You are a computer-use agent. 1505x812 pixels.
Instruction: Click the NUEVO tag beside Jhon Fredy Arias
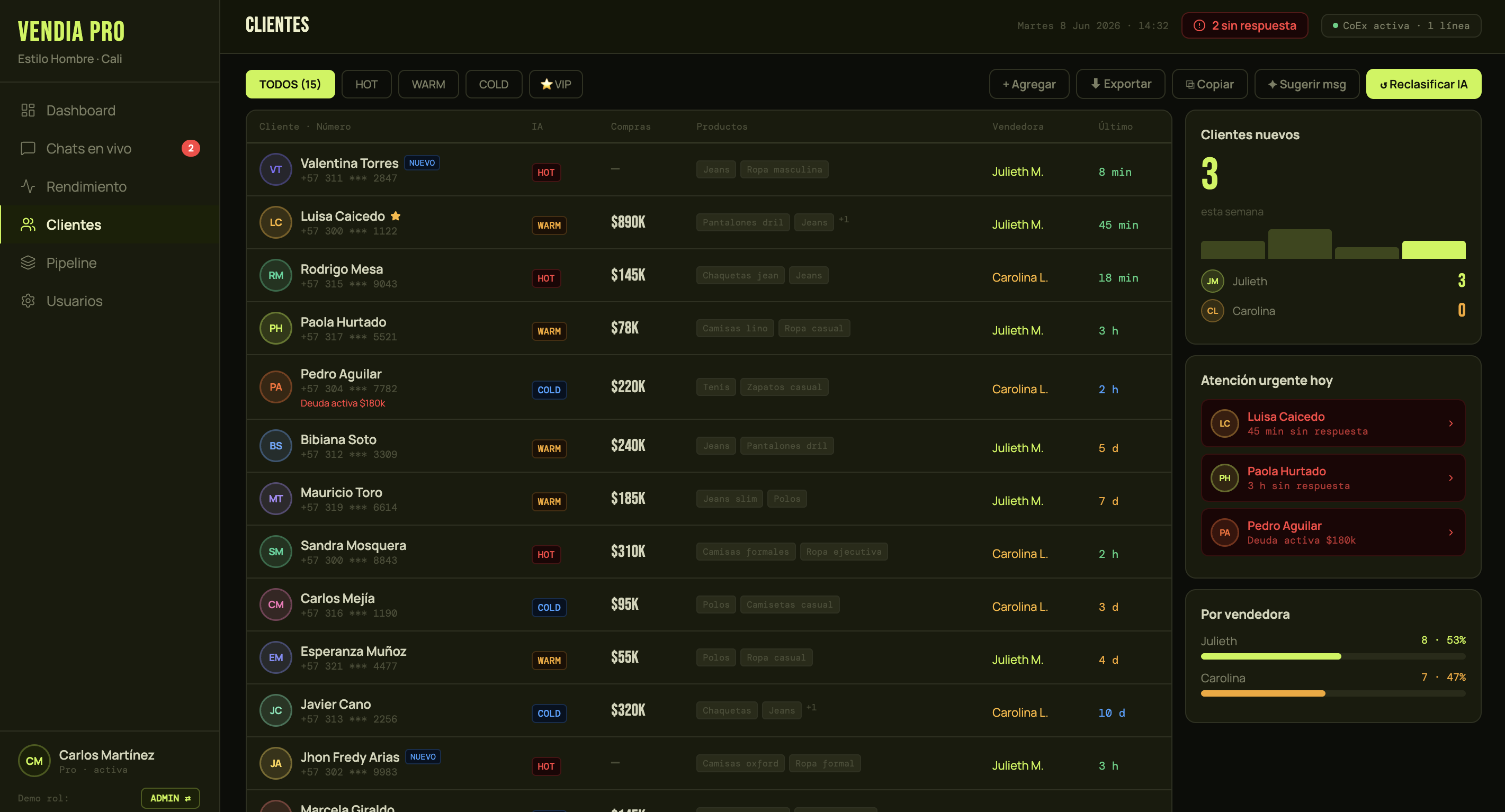423,757
